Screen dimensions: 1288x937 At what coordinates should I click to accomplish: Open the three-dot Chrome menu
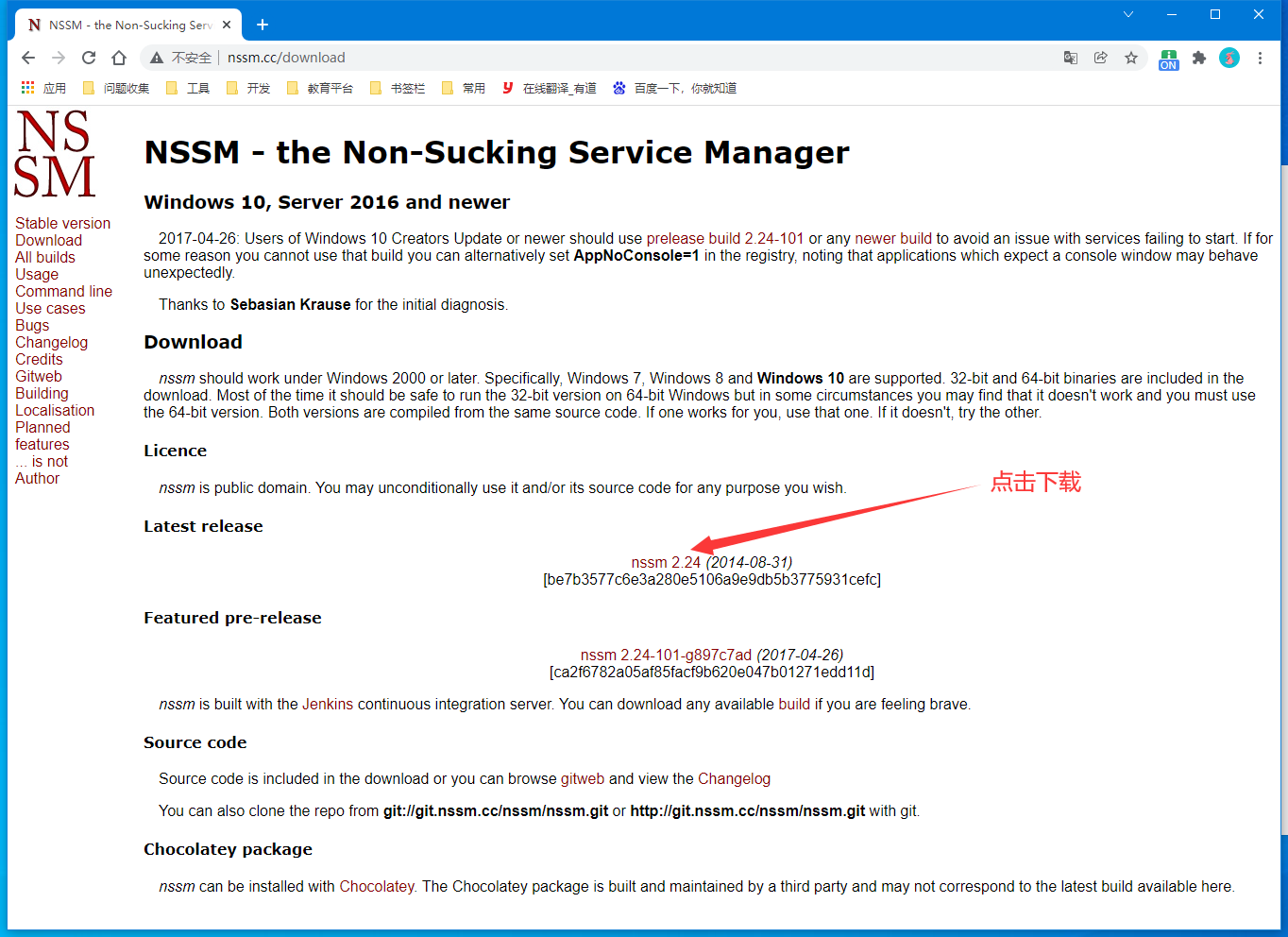pos(1261,58)
